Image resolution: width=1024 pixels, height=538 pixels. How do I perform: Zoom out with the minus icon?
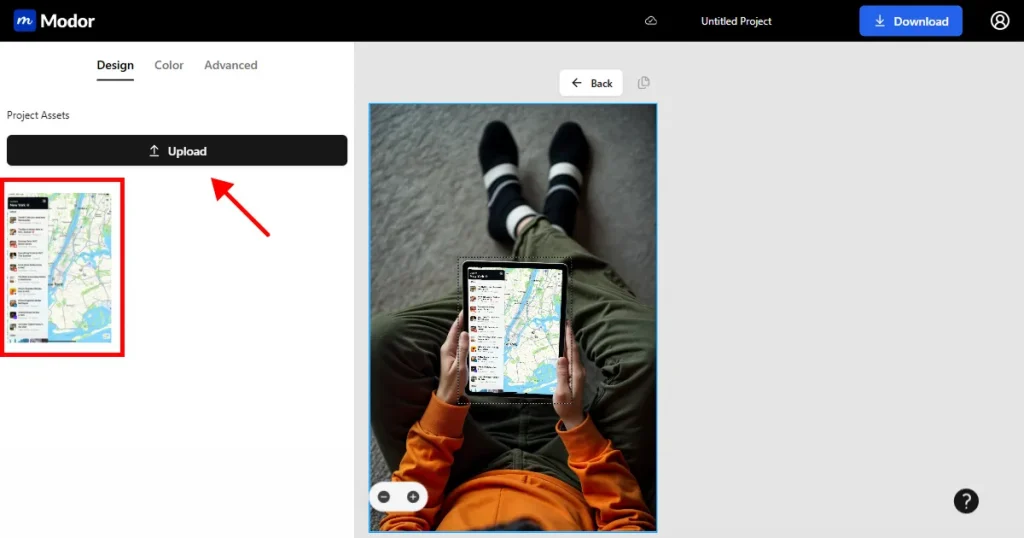(384, 497)
